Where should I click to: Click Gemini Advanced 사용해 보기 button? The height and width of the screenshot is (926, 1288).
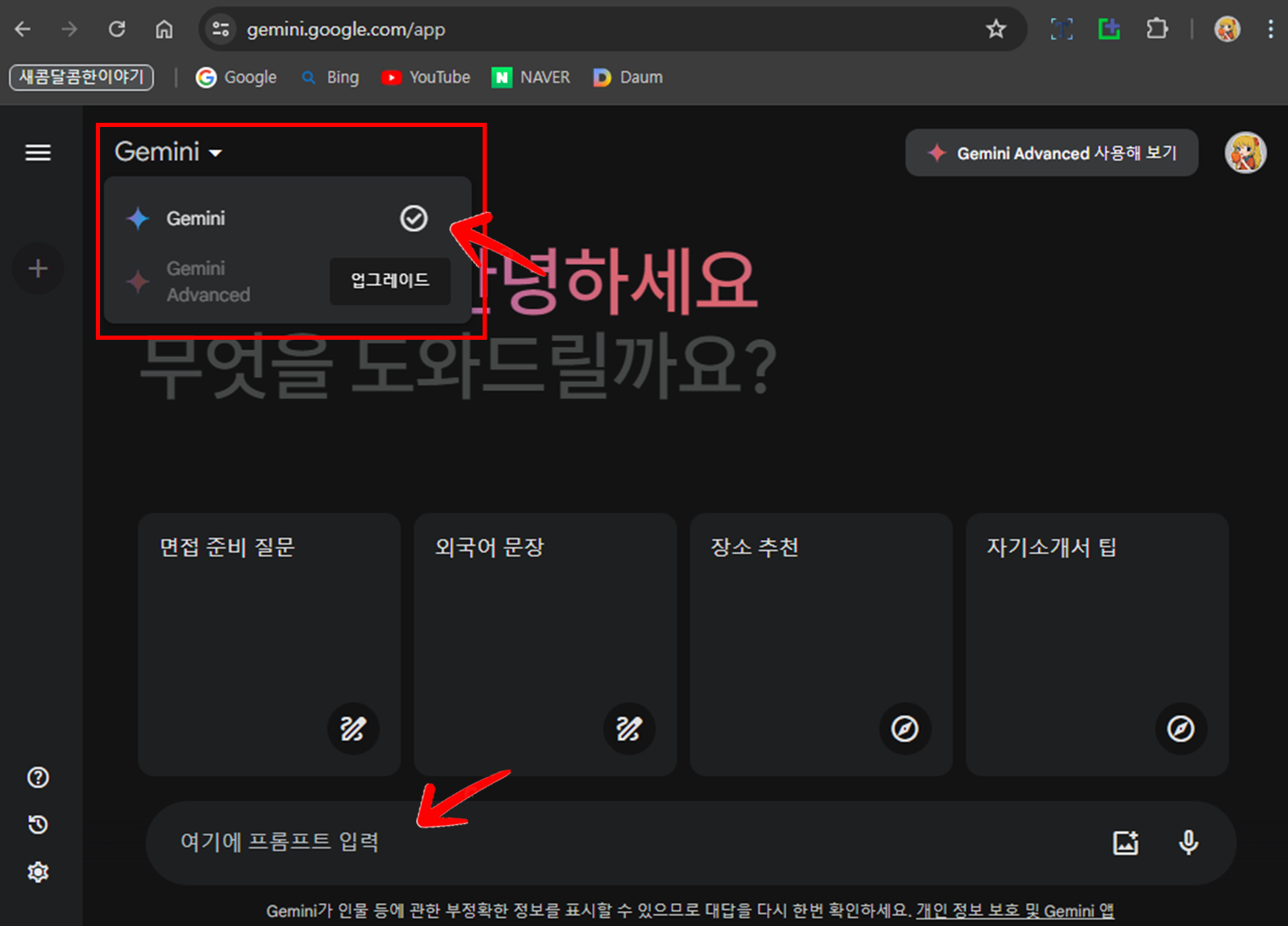pos(1052,153)
